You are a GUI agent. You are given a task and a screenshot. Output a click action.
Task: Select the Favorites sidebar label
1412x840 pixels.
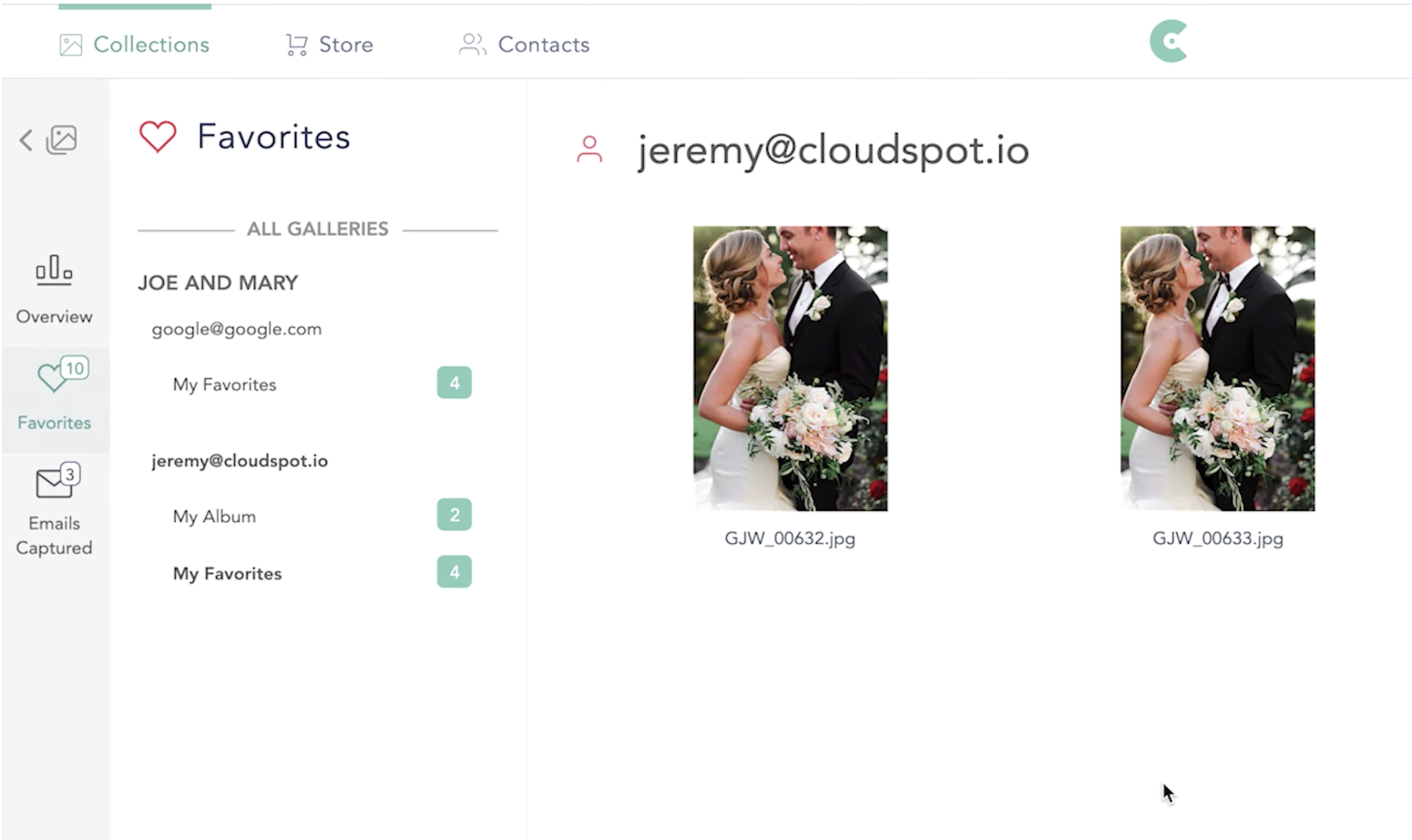coord(55,423)
